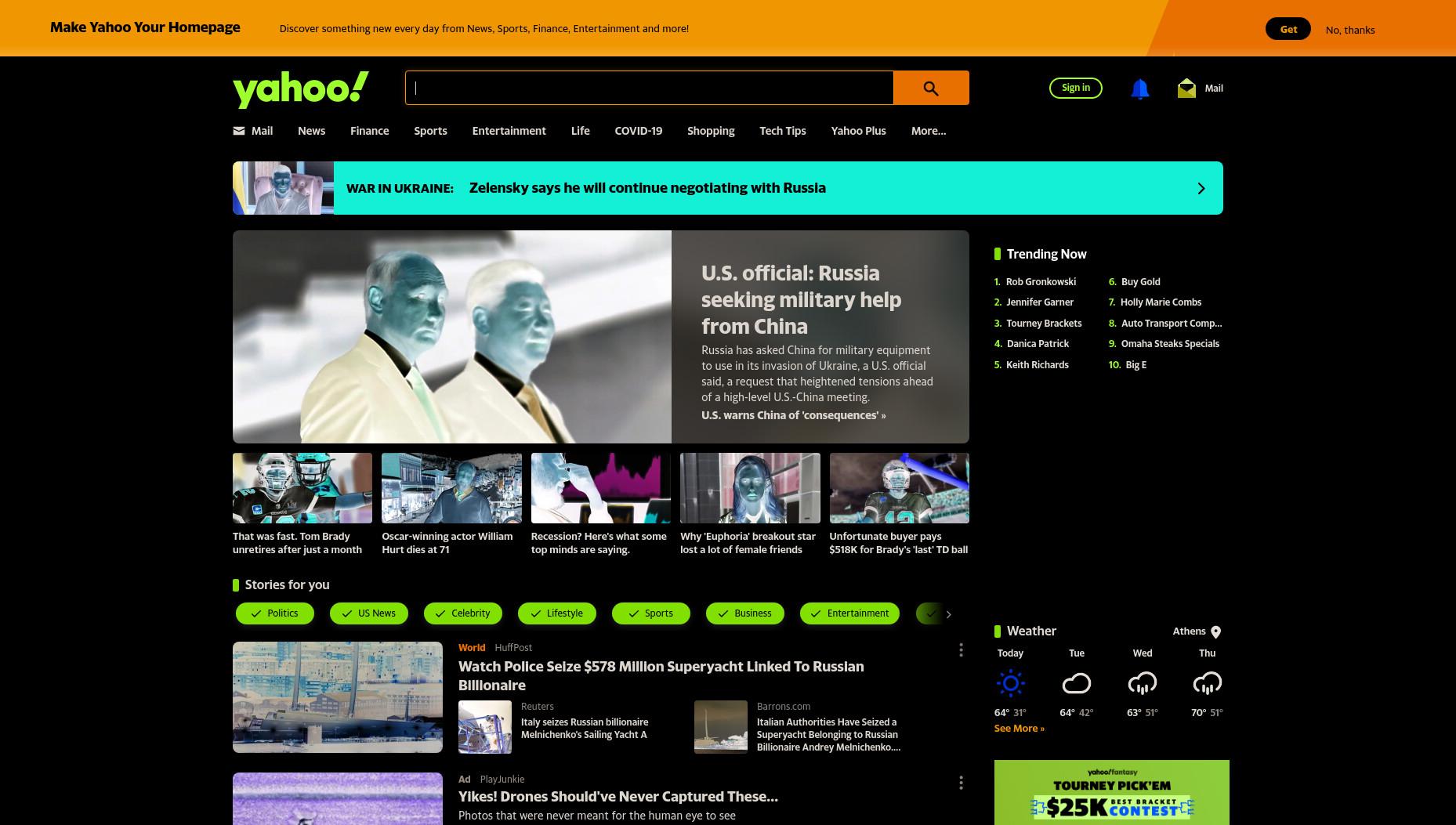Open the Yahoo Plus navigation item
Image resolution: width=1456 pixels, height=825 pixels.
coord(859,131)
